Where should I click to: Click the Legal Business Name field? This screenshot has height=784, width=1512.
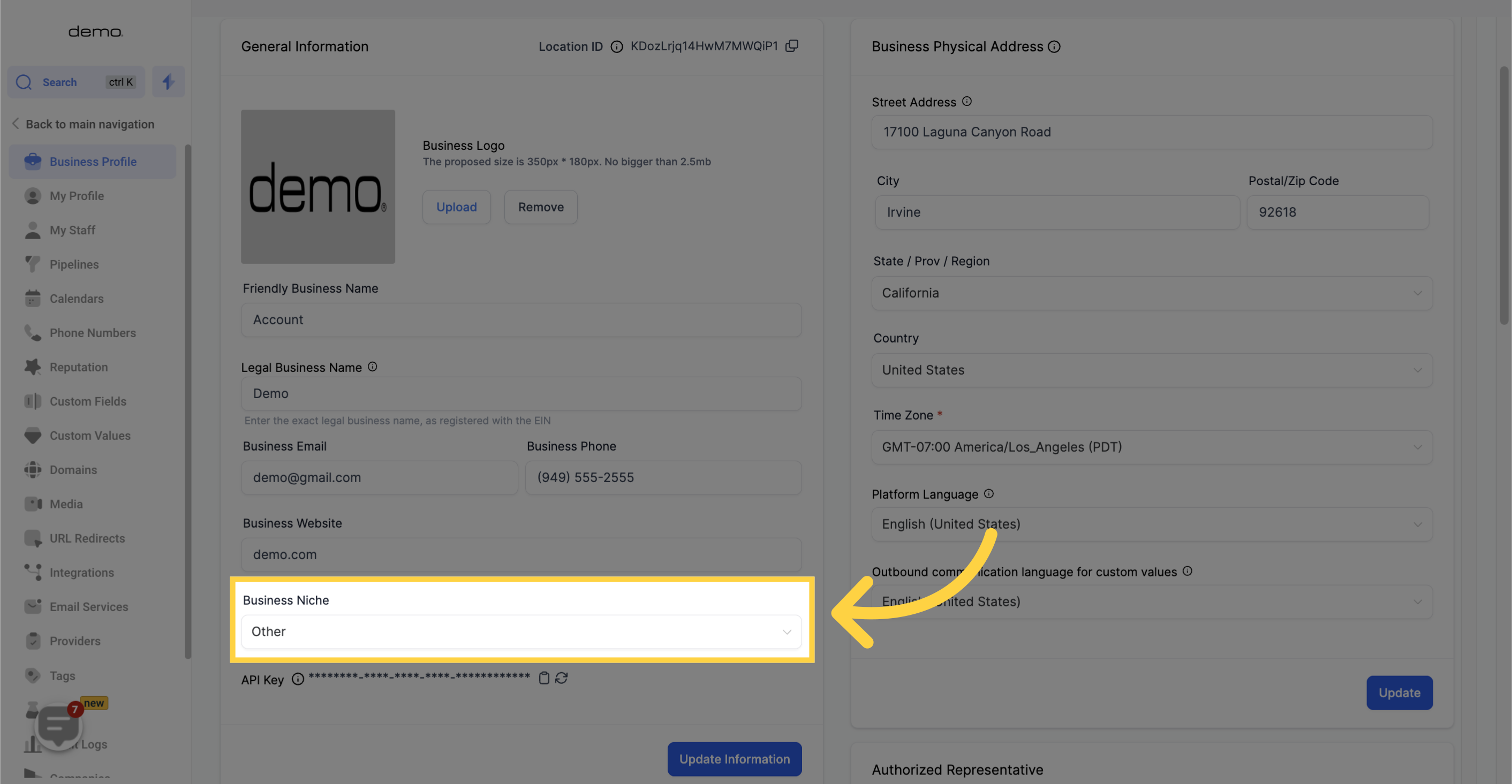click(x=521, y=394)
